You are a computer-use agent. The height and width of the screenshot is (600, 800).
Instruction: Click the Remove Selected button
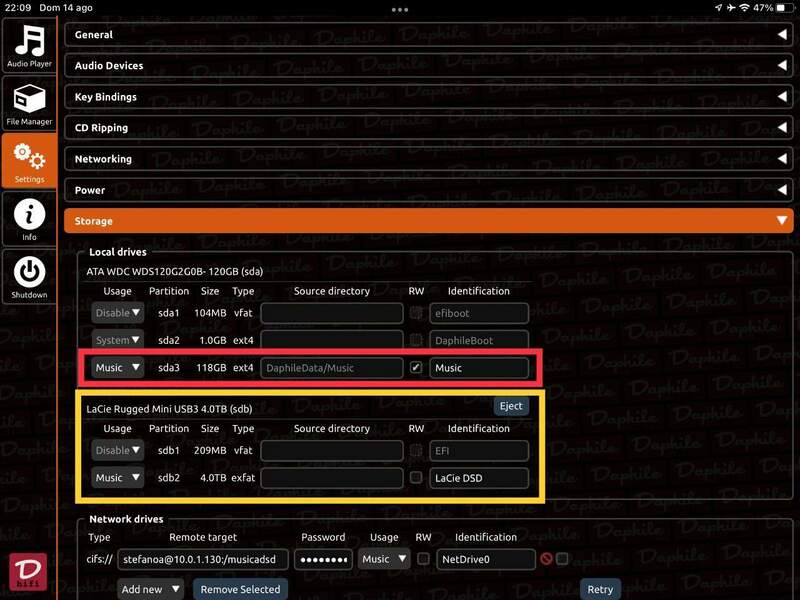pyautogui.click(x=240, y=589)
